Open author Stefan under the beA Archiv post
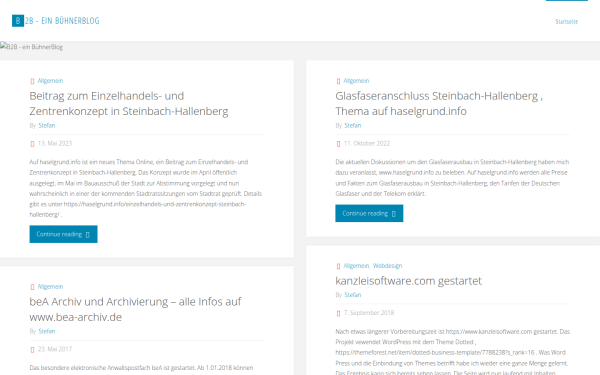 pyautogui.click(x=47, y=331)
